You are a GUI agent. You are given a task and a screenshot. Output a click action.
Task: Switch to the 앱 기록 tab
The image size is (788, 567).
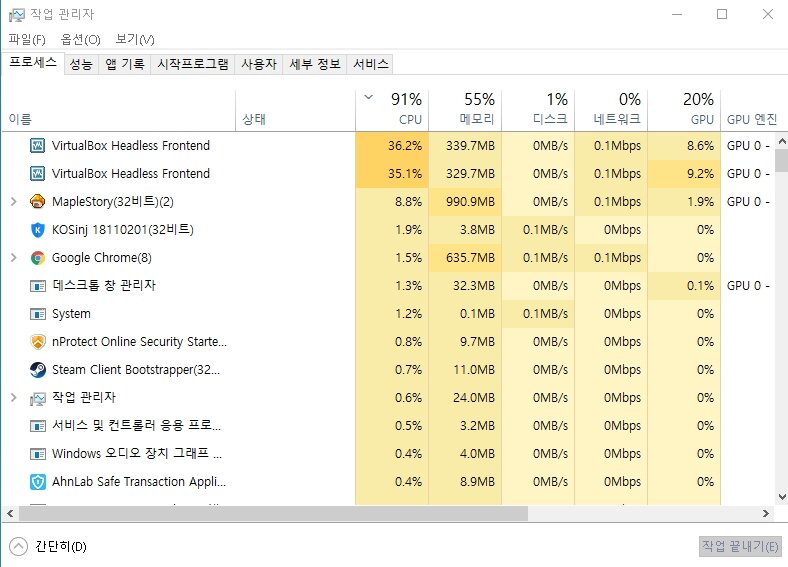click(x=125, y=64)
